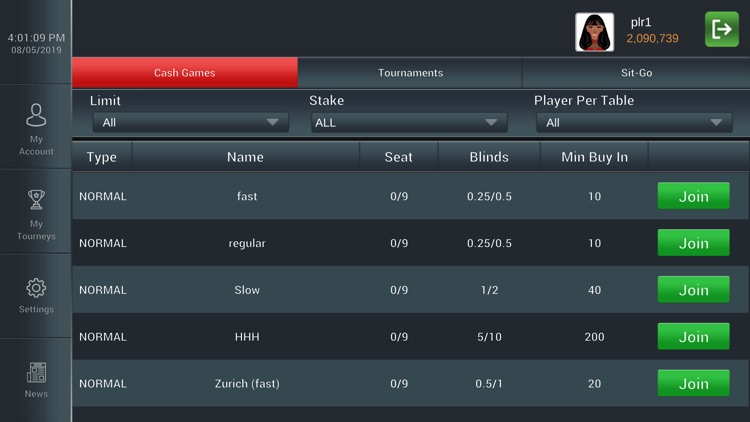Open the Settings gear icon
Screen dimensions: 750x422
36,288
